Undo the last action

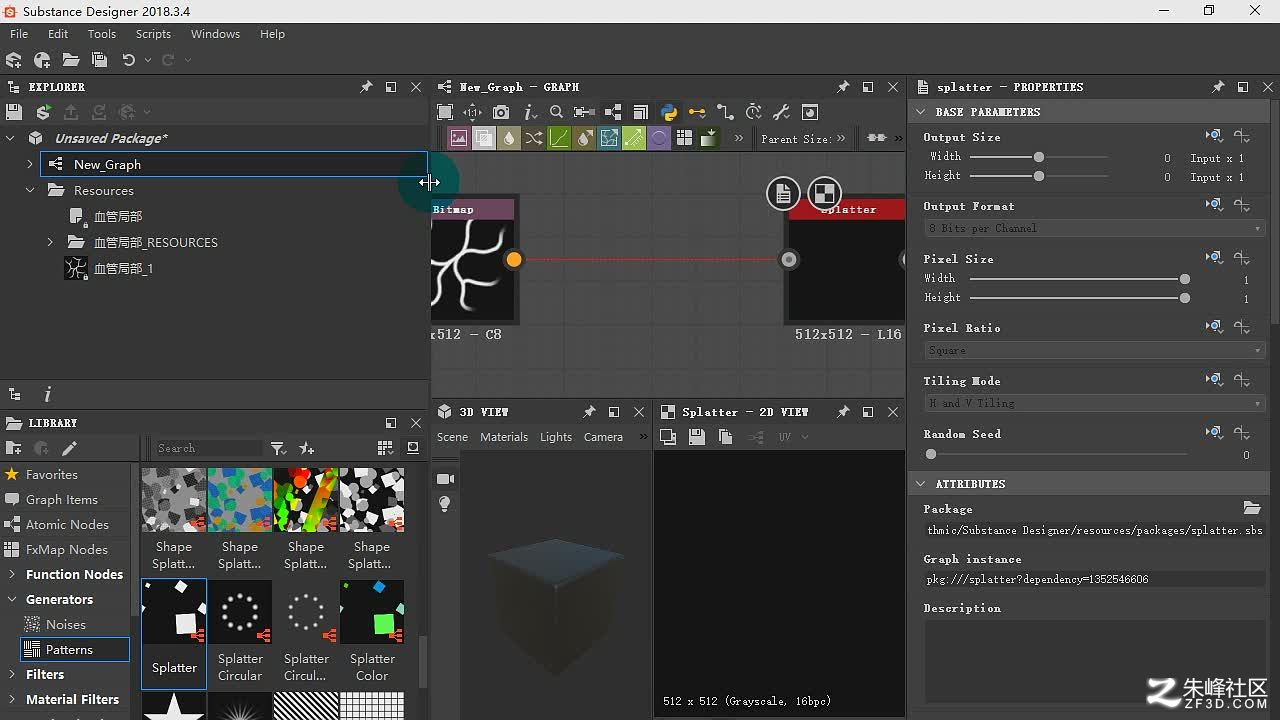coord(128,60)
